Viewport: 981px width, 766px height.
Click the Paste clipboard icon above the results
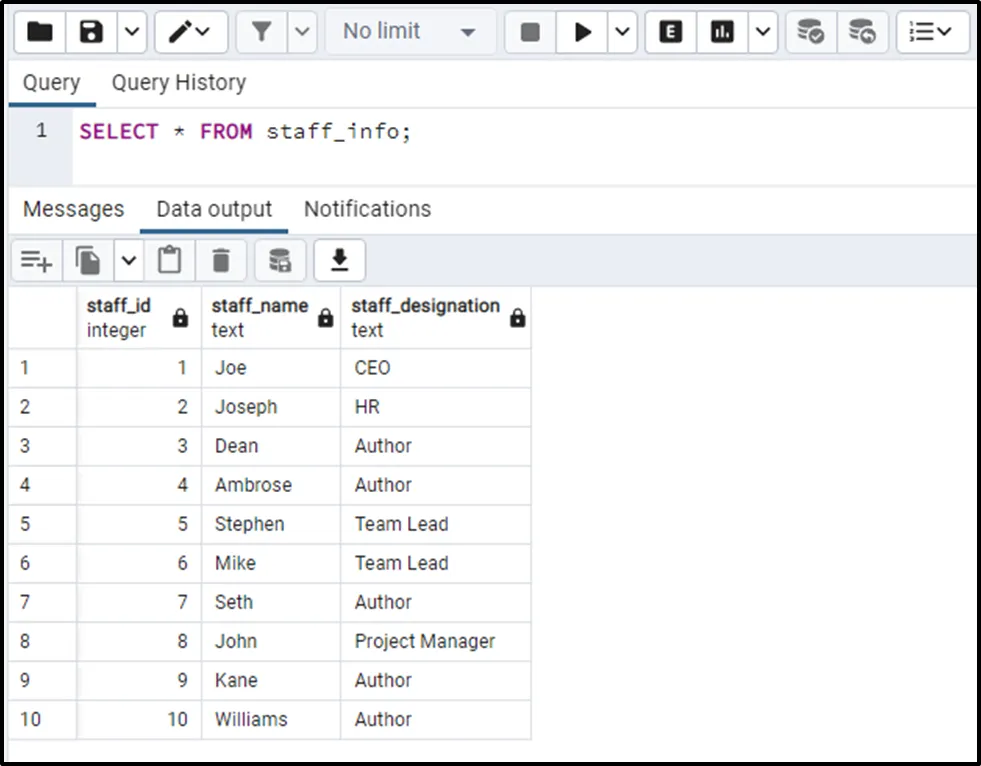(x=170, y=261)
